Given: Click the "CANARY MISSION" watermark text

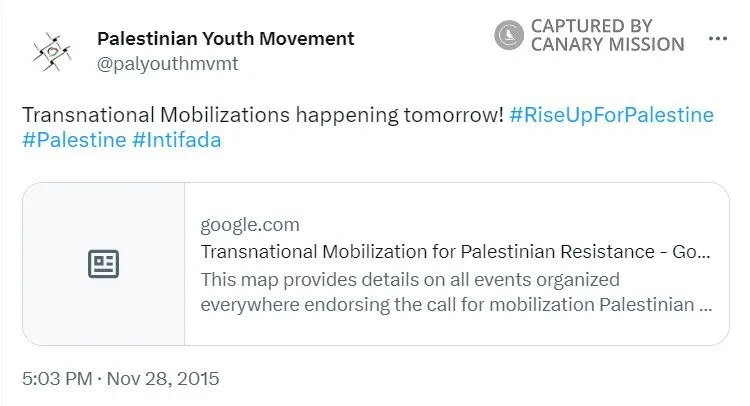Looking at the screenshot, I should [x=608, y=45].
